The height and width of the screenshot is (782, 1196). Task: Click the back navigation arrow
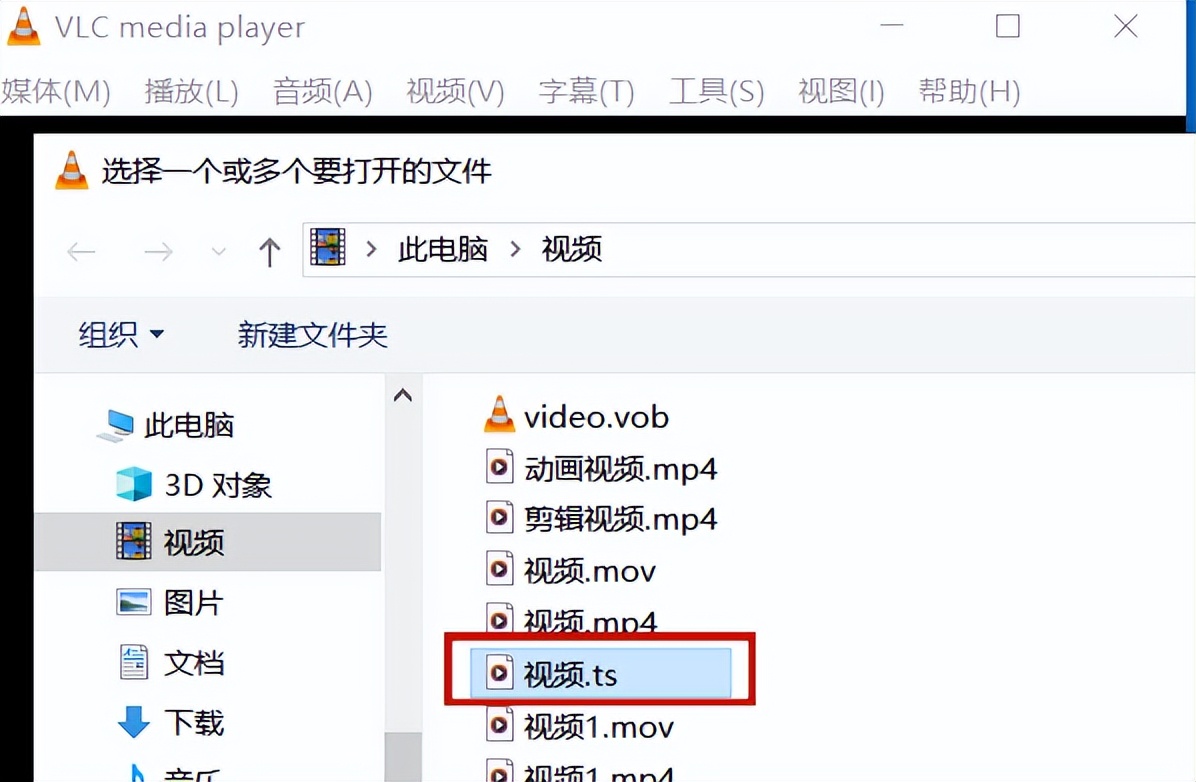[82, 251]
